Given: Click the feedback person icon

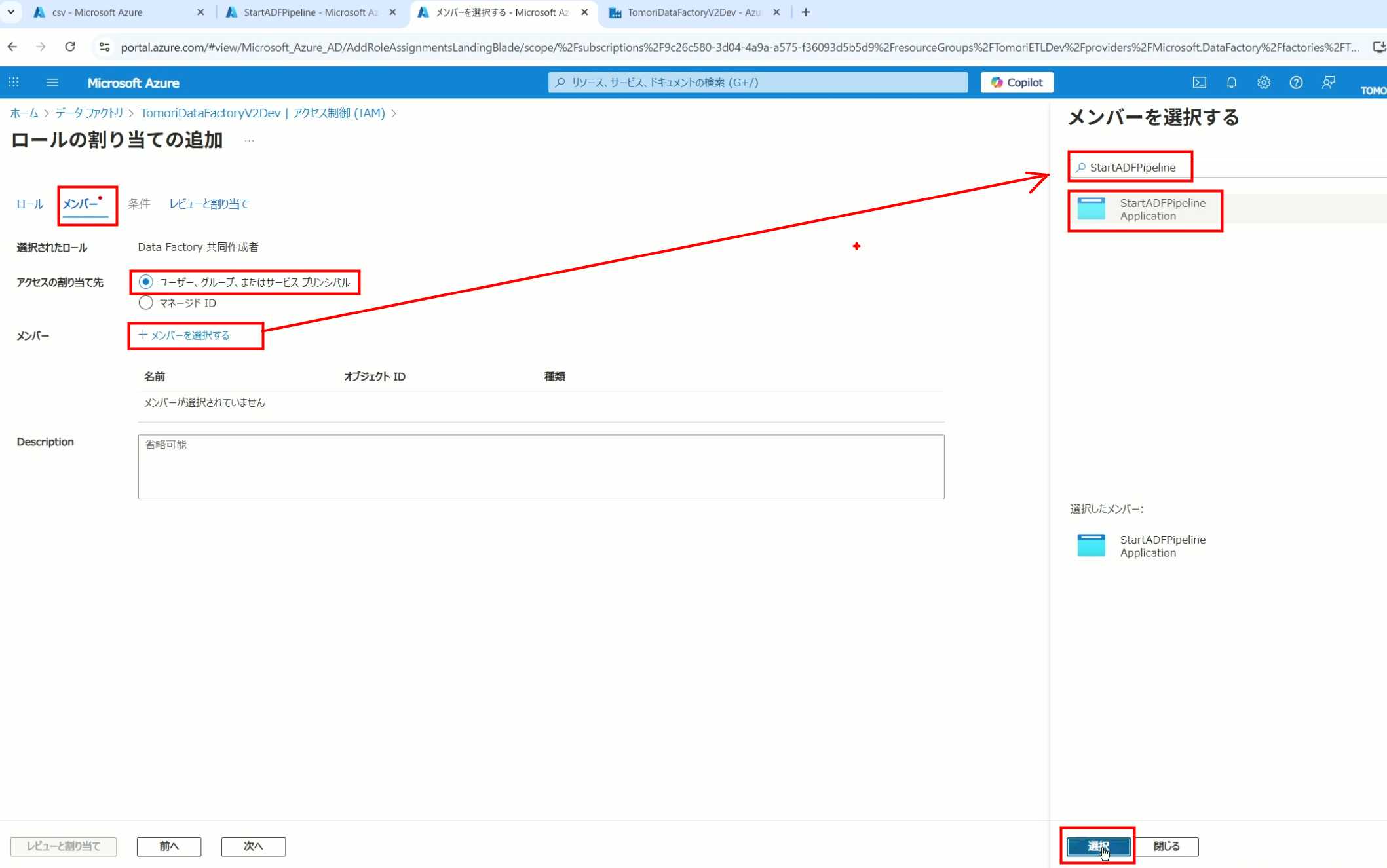Looking at the screenshot, I should pyautogui.click(x=1328, y=83).
